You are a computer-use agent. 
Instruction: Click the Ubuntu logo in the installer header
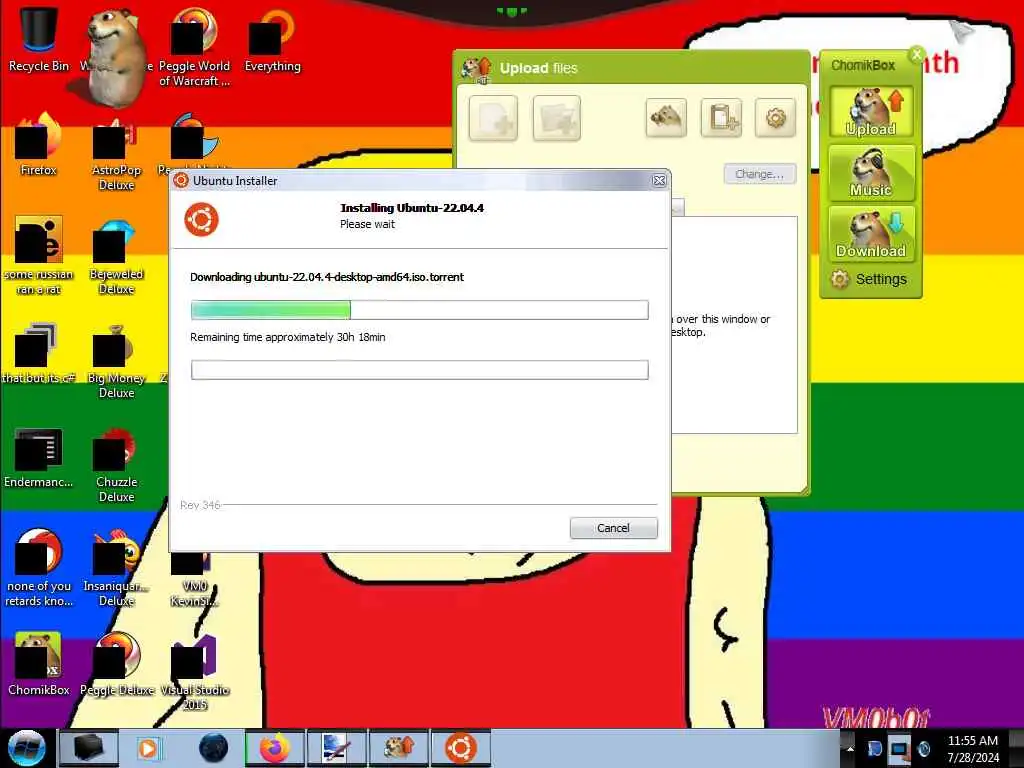tap(201, 219)
